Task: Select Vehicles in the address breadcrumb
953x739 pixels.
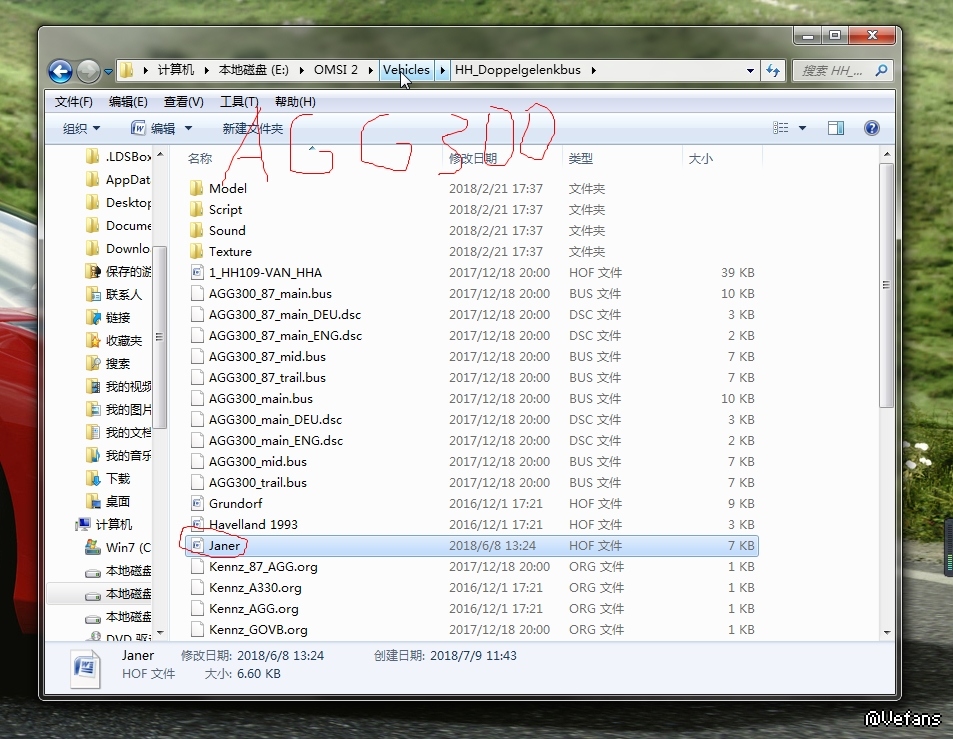Action: [x=406, y=70]
